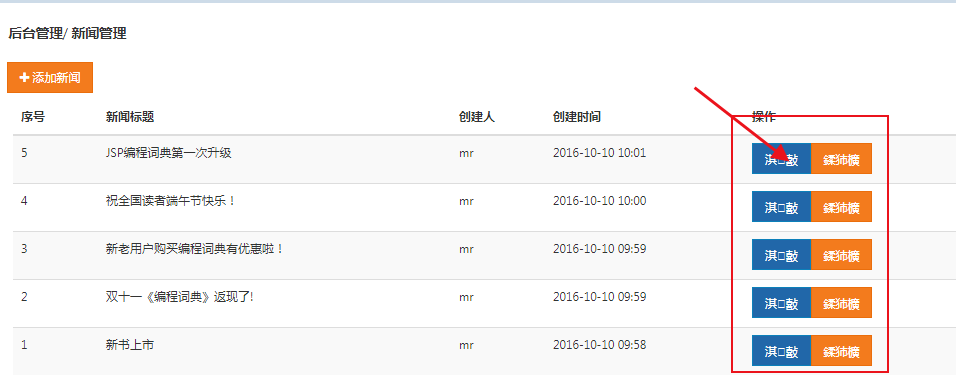Screen dimensions: 956x376
Task: Click the orange button for news row 3
Action: click(x=841, y=255)
